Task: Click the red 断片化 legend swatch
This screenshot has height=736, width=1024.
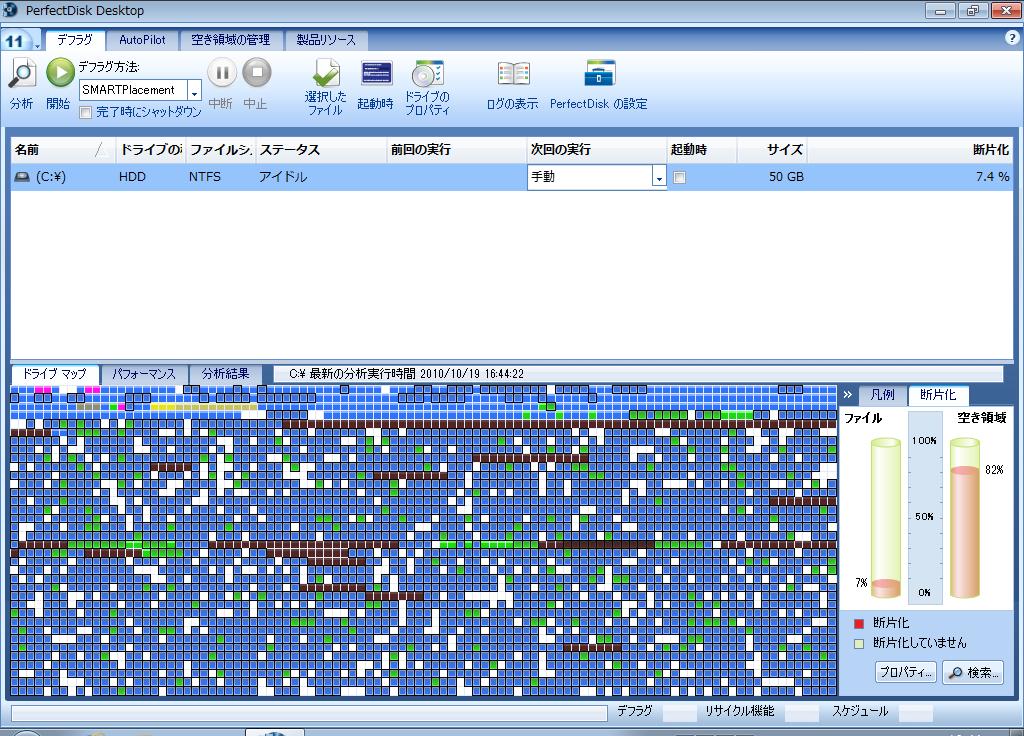Action: point(859,623)
